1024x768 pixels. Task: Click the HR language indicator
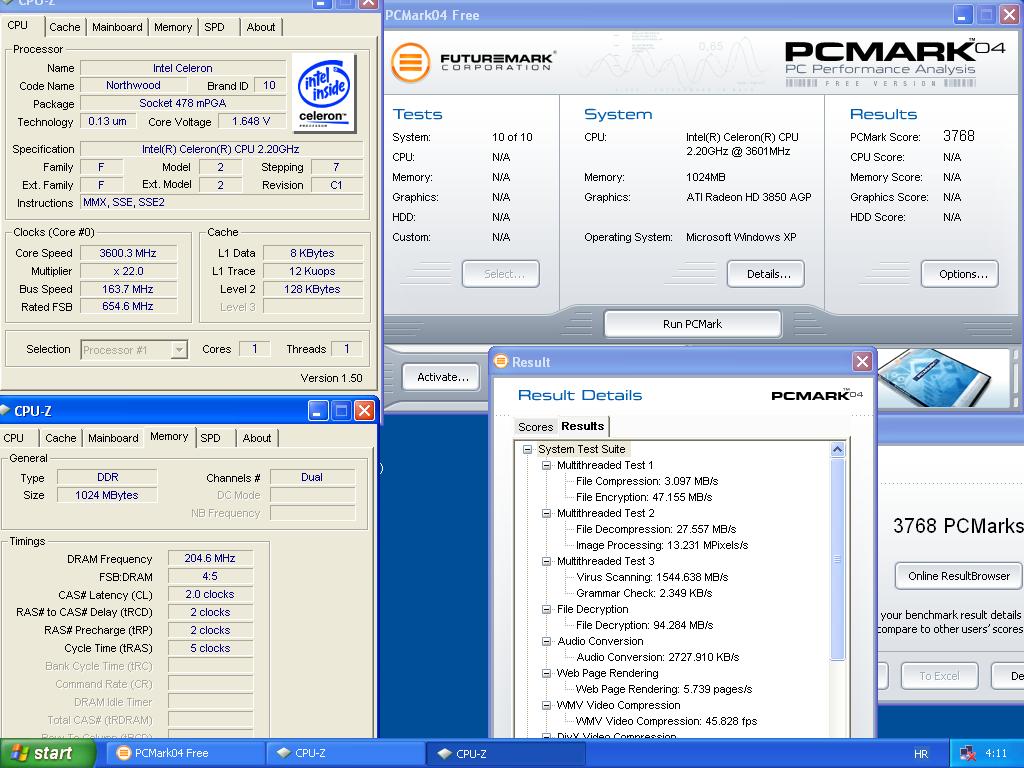[x=921, y=754]
